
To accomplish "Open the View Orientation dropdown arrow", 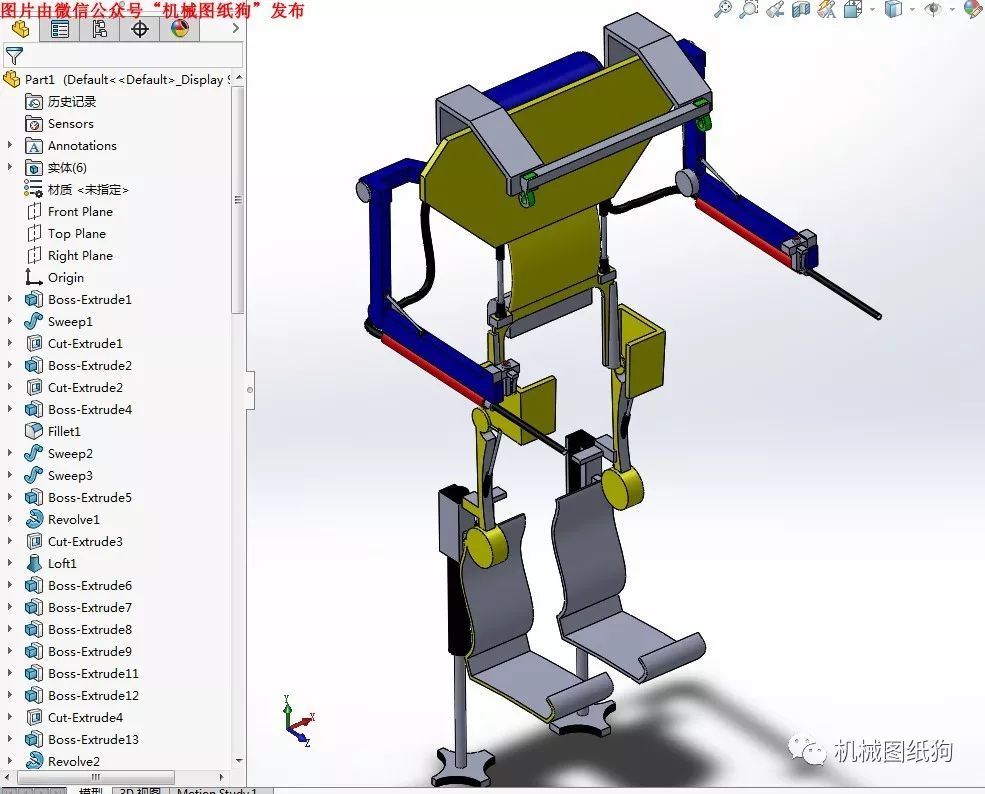I will point(873,9).
